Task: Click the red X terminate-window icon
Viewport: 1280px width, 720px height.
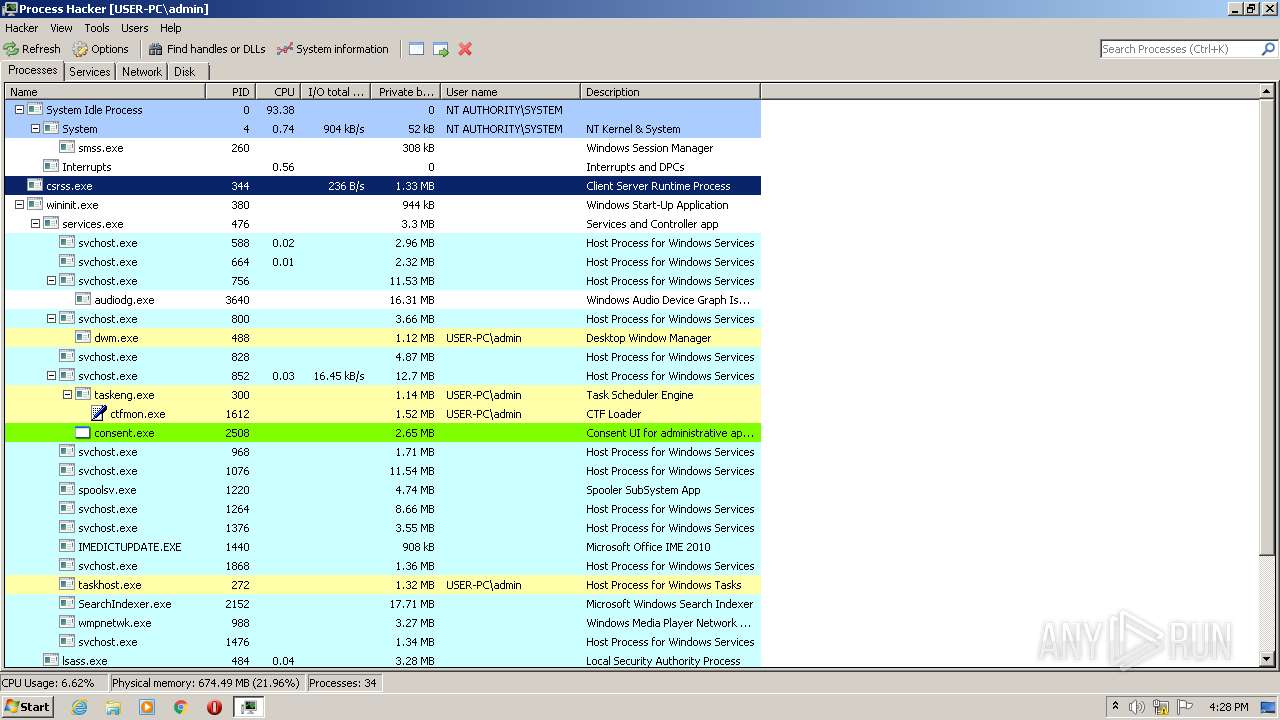Action: 465,49
